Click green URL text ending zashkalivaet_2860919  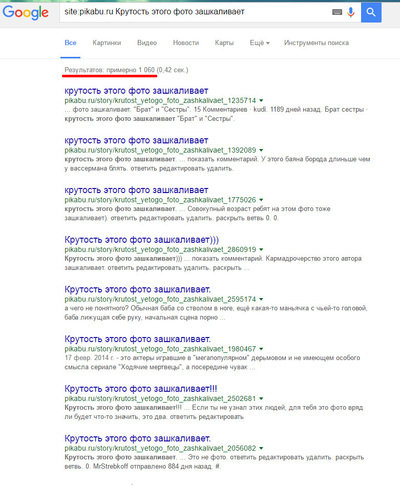(x=160, y=249)
